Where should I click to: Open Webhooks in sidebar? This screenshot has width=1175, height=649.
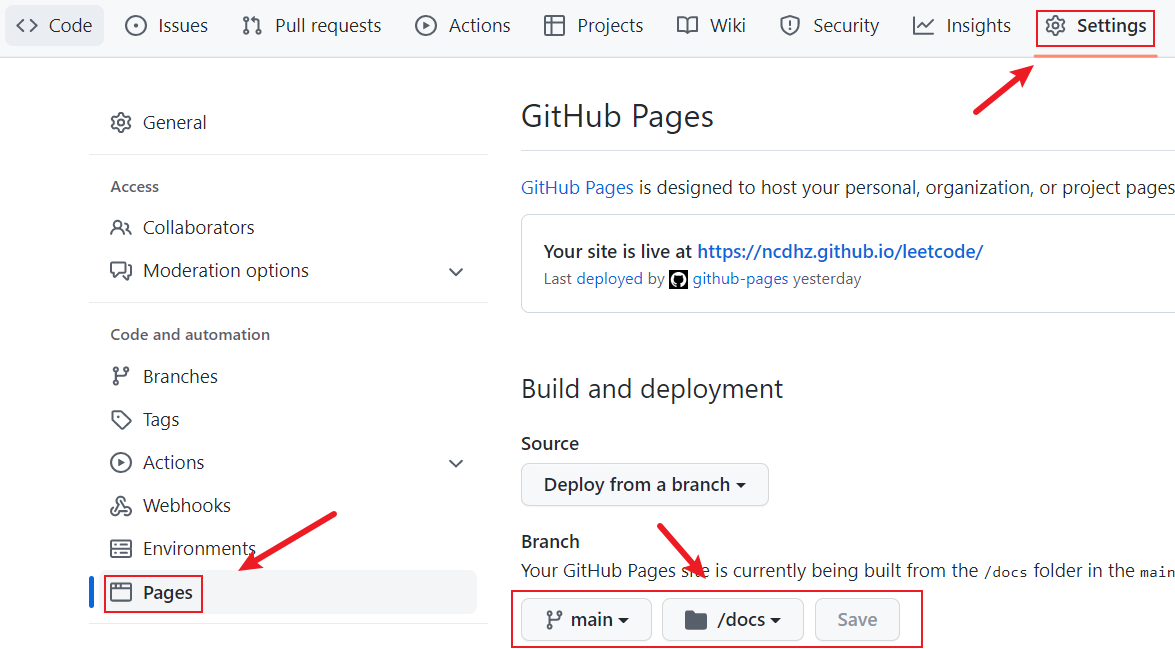pos(288,506)
